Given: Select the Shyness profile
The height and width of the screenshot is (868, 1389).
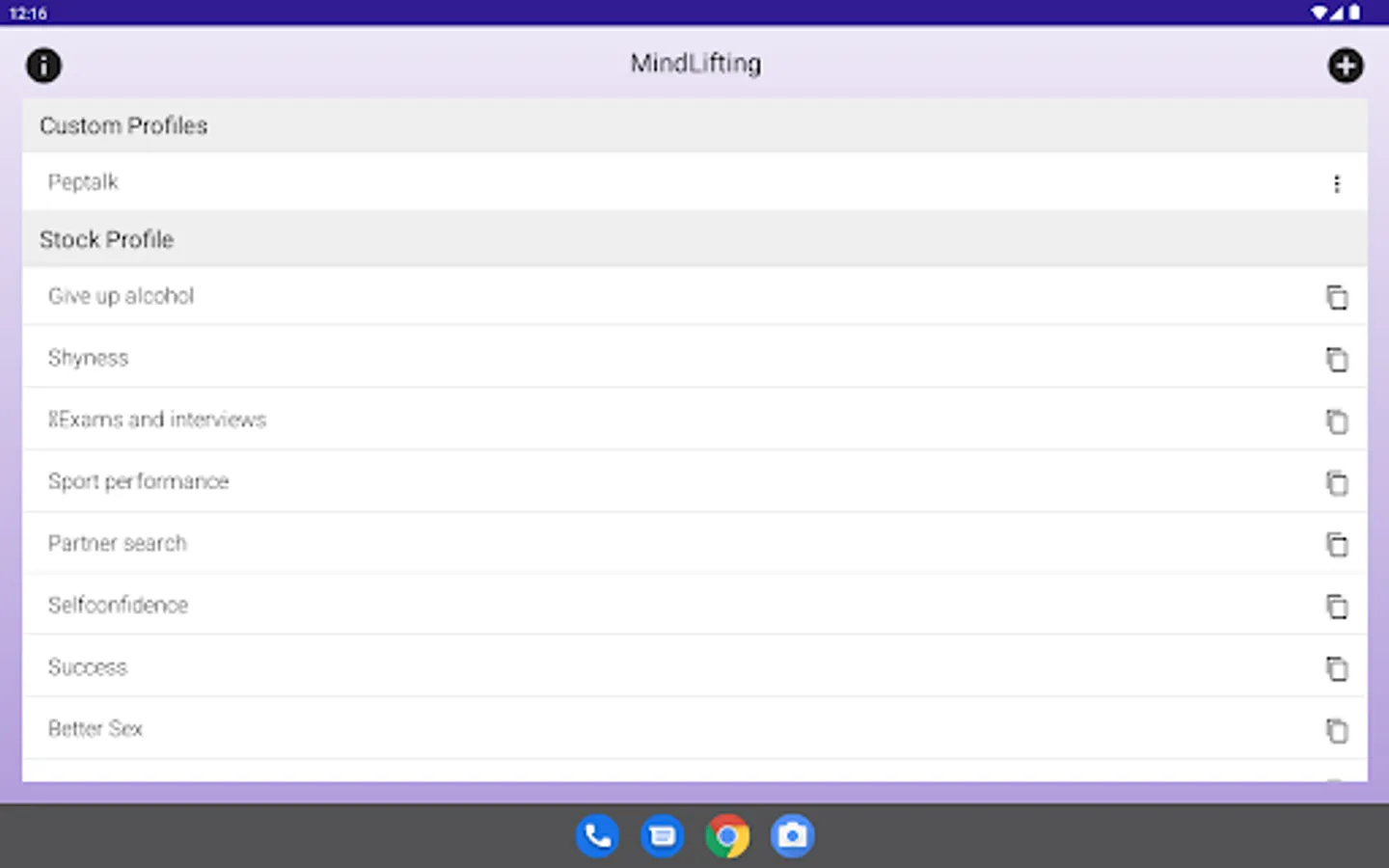Looking at the screenshot, I should [694, 358].
